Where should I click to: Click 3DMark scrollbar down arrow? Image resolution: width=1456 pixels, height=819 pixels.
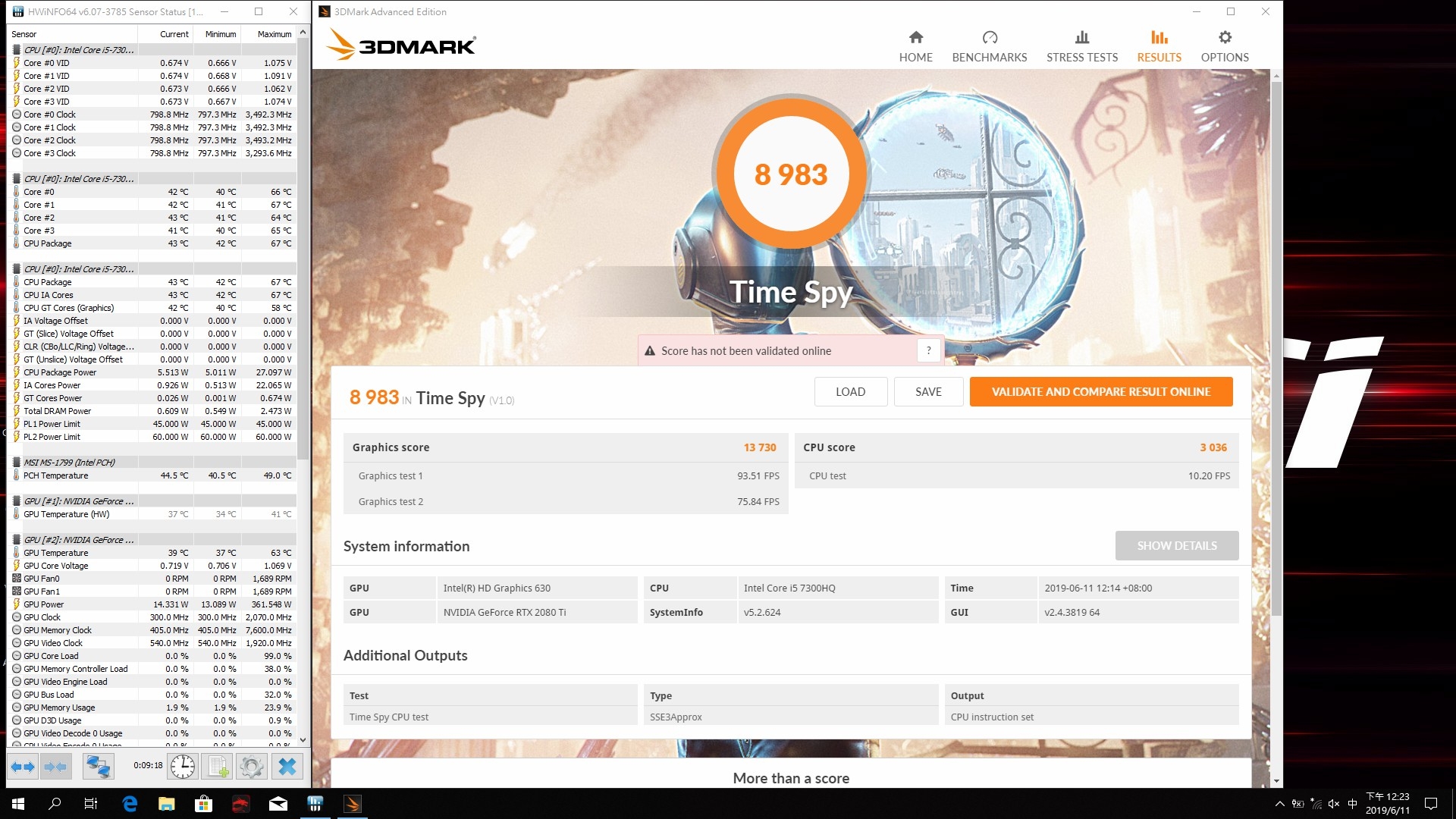coord(1276,781)
